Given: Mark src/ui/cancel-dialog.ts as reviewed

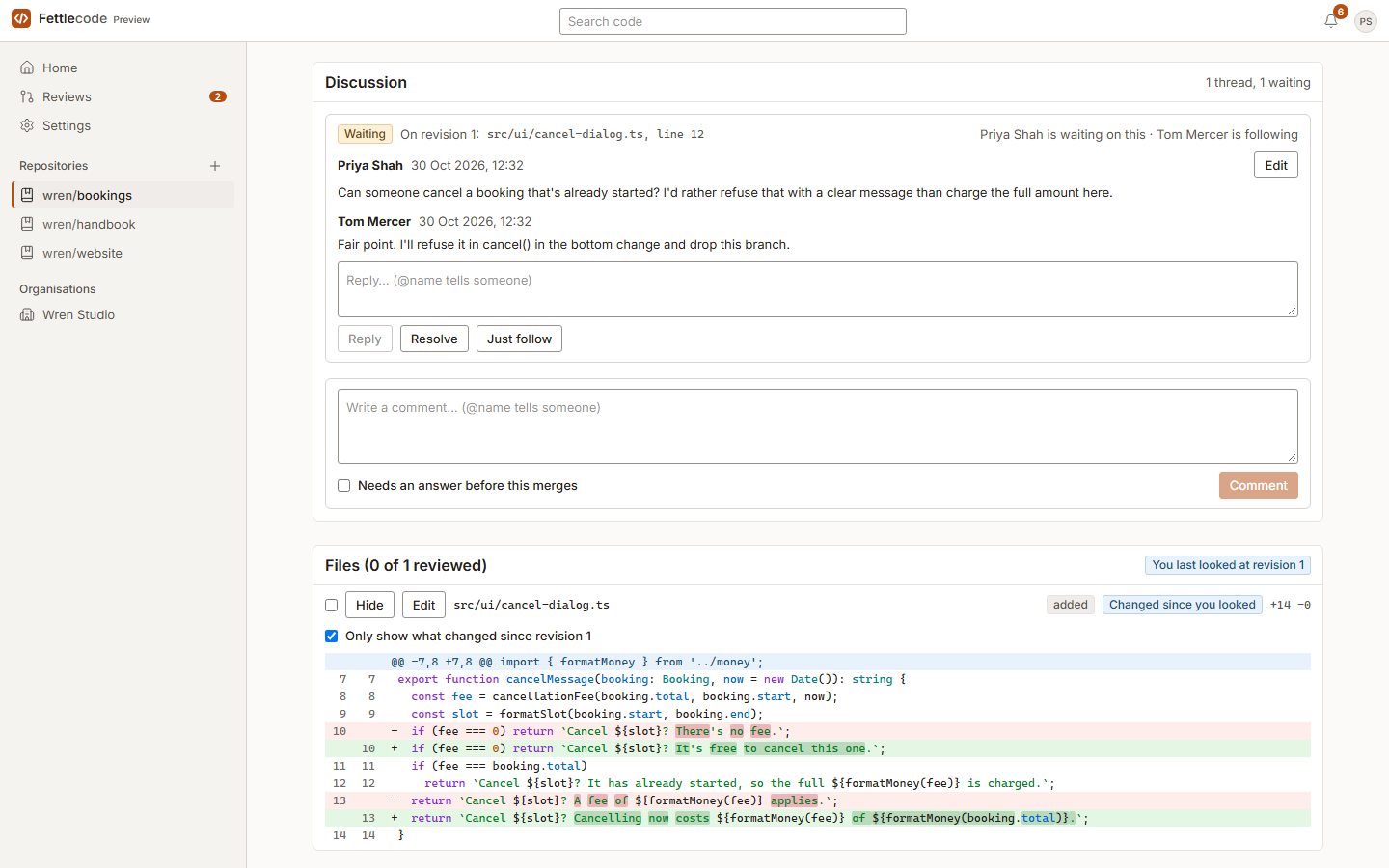Looking at the screenshot, I should coord(331,605).
